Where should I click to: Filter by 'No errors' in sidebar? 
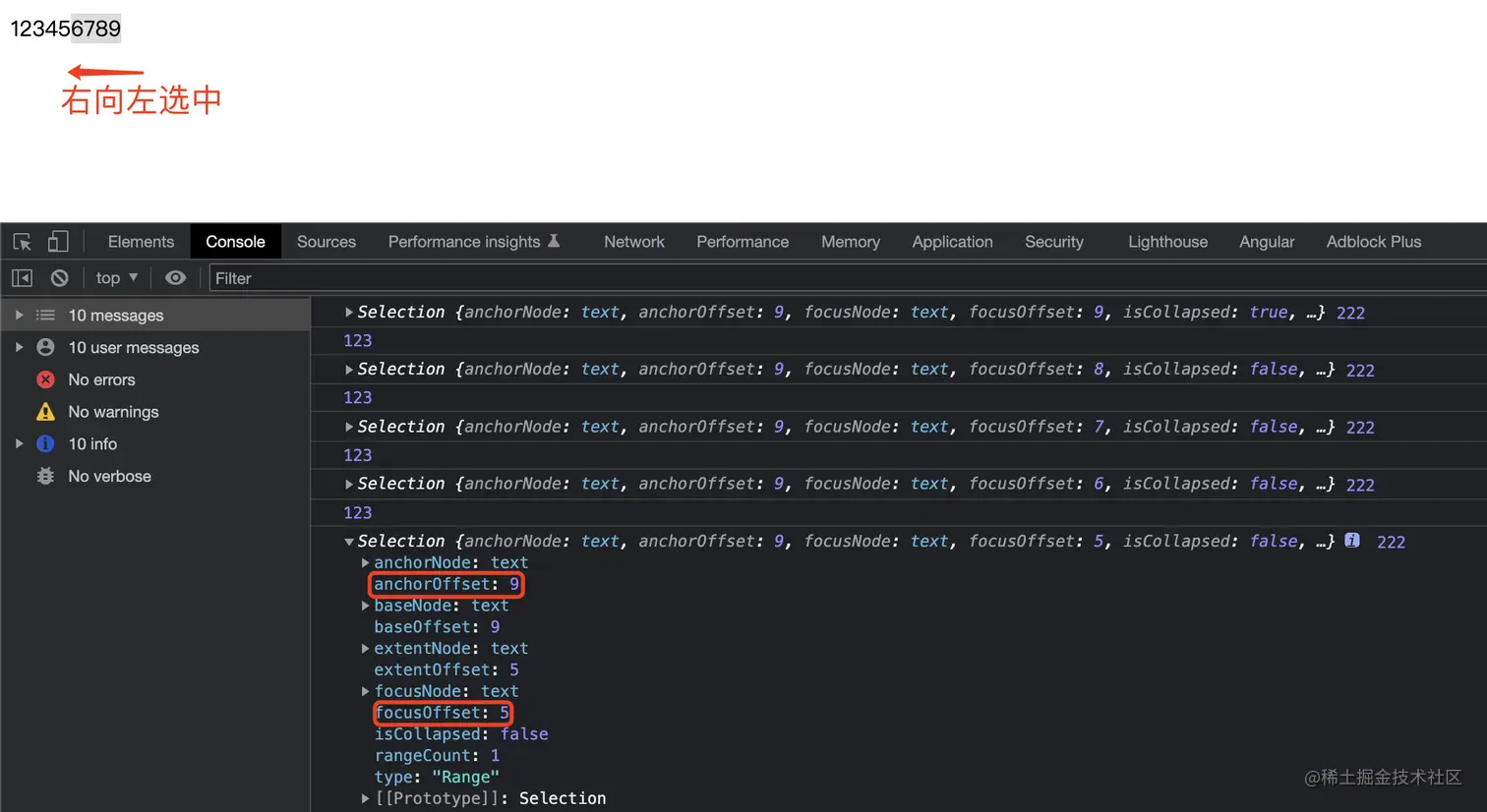[155, 379]
